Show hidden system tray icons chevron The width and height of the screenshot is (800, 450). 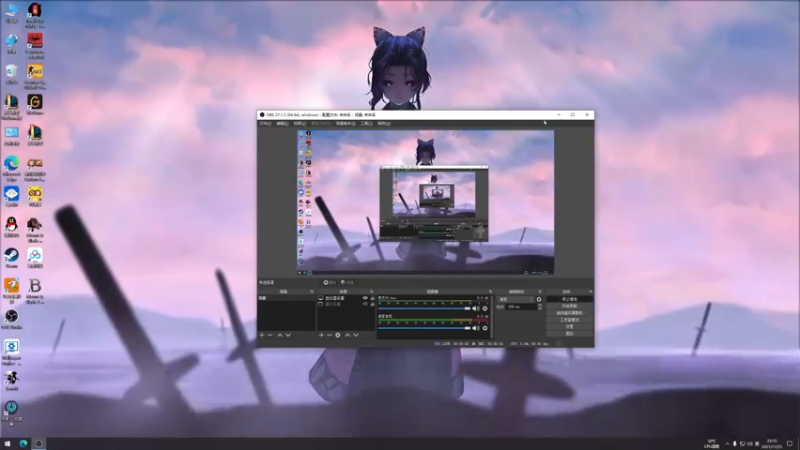pos(728,444)
